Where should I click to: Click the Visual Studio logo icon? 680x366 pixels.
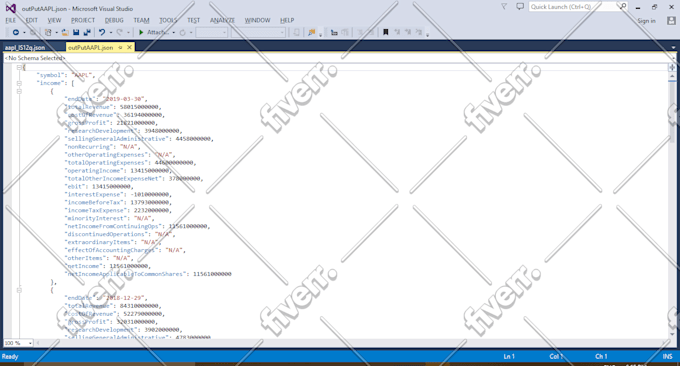pos(11,8)
